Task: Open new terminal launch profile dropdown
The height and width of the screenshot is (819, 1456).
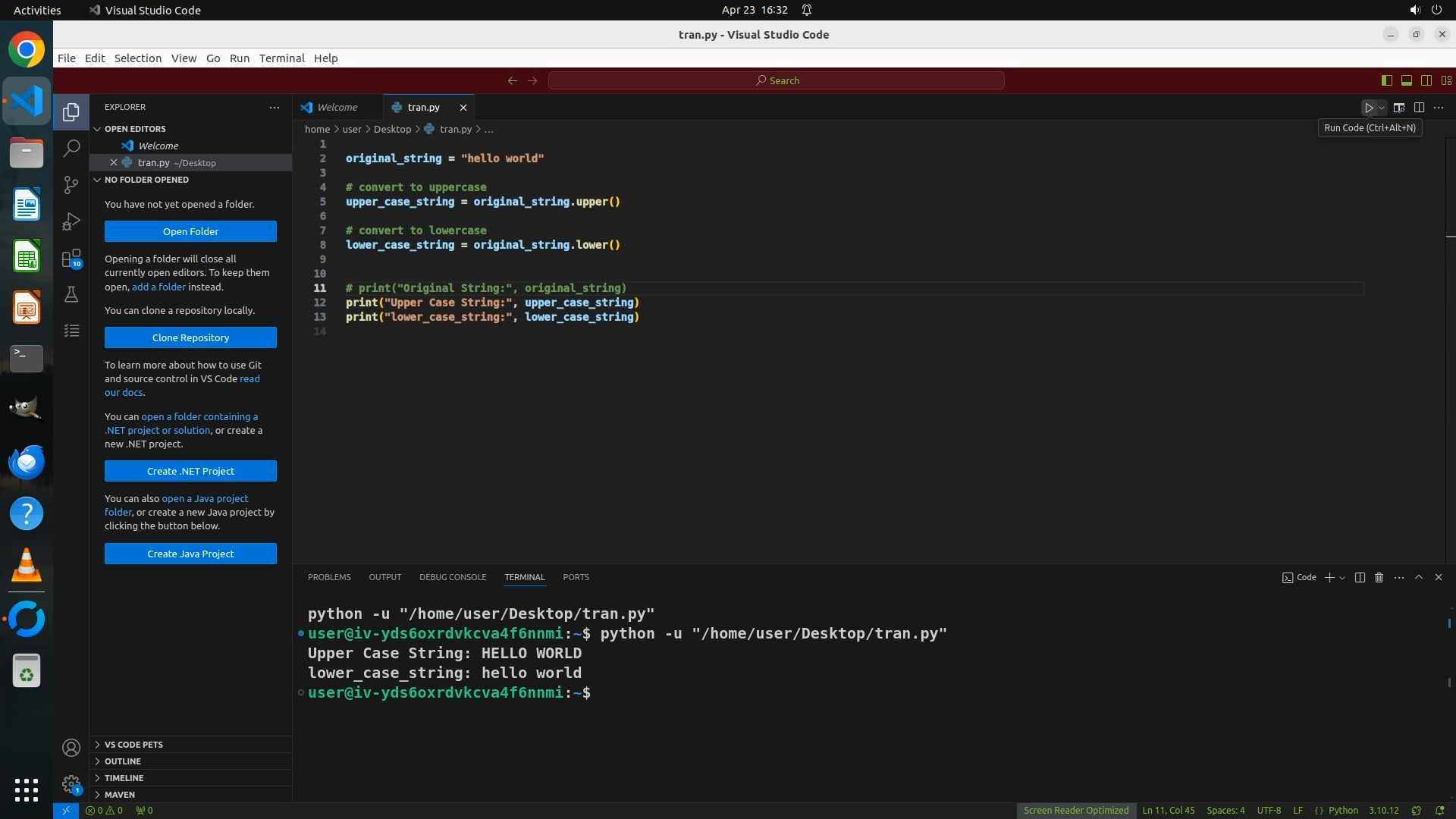Action: coord(1343,578)
